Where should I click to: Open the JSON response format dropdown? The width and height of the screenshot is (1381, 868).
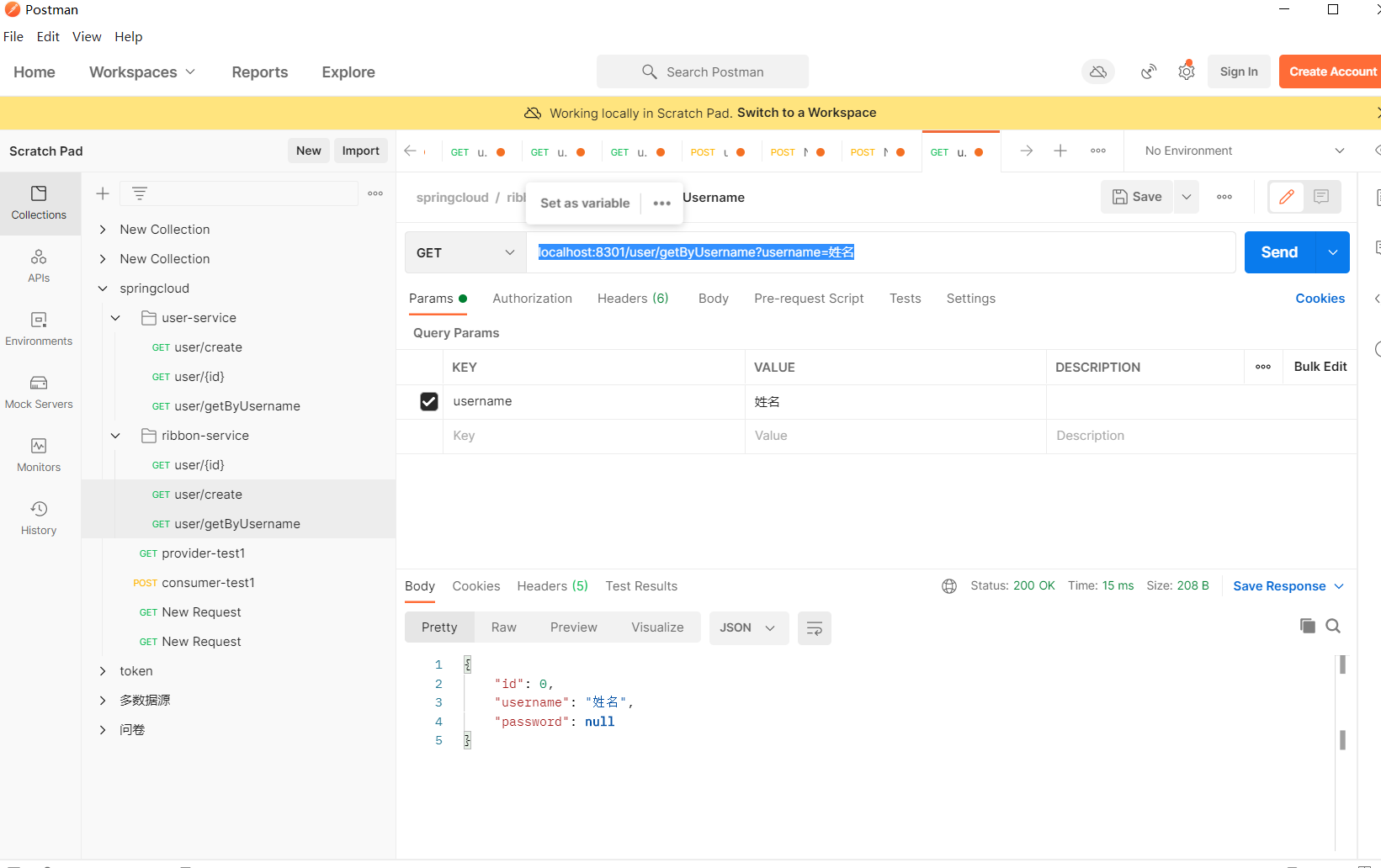point(748,628)
